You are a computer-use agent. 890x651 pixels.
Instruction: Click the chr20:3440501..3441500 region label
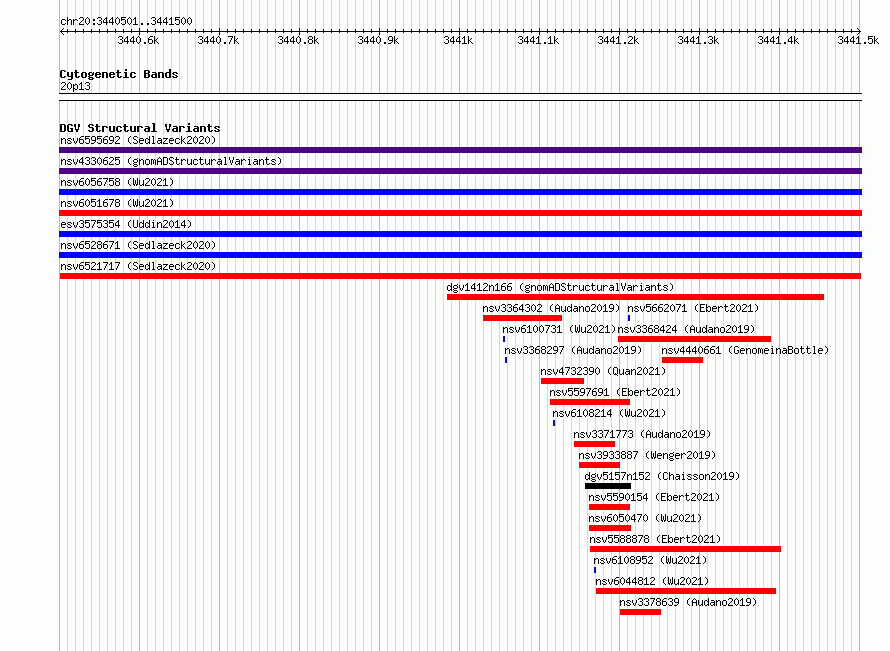pyautogui.click(x=126, y=21)
